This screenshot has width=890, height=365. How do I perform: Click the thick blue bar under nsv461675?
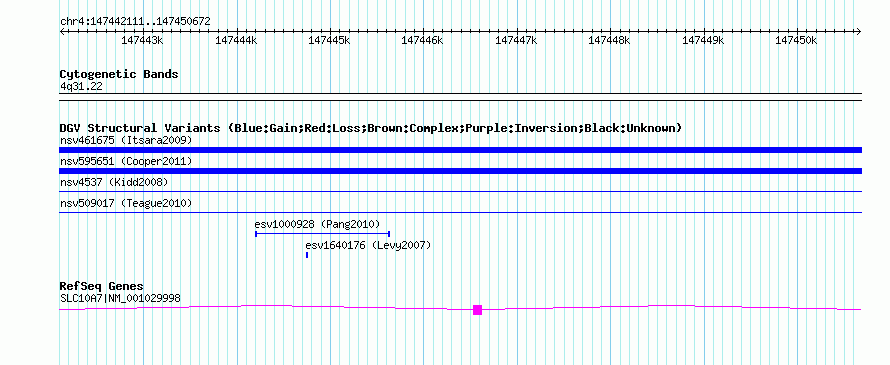coord(460,150)
